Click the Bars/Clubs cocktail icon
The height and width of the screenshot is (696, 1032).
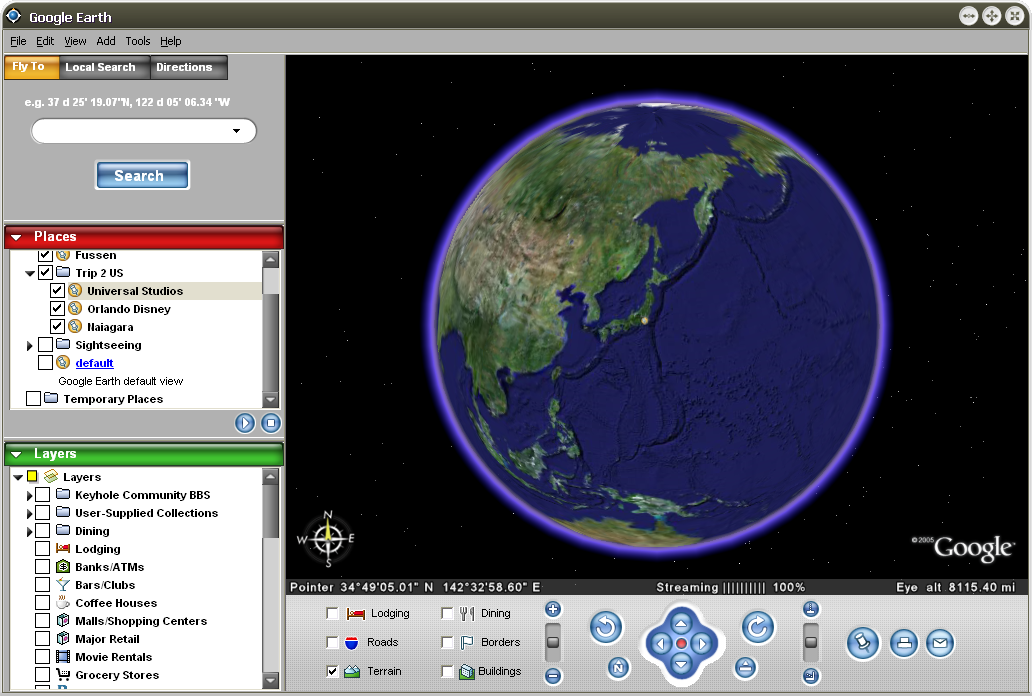click(63, 585)
